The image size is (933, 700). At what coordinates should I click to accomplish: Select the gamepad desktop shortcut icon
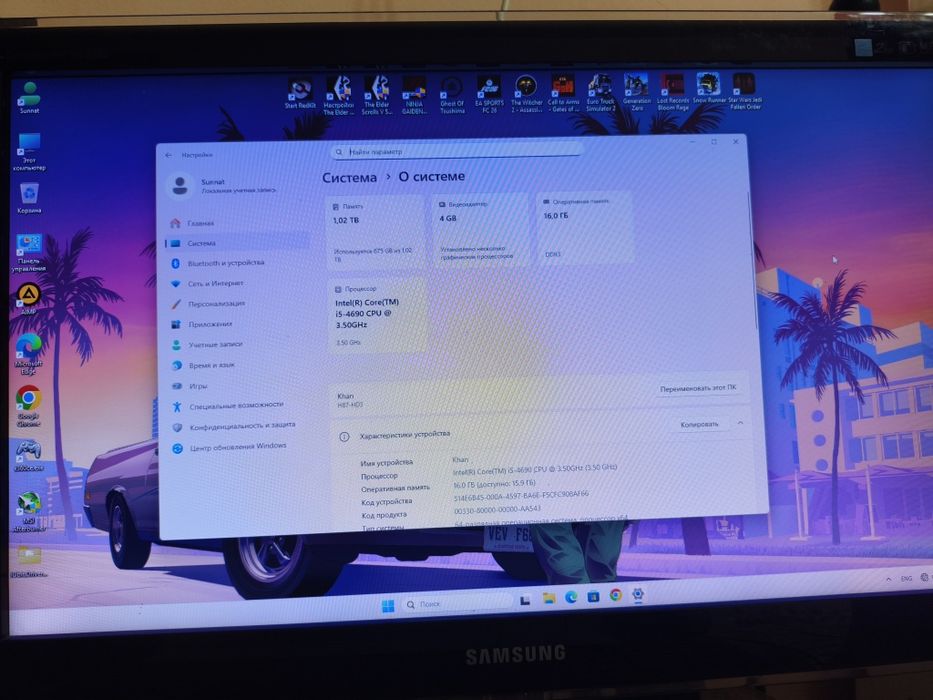click(28, 455)
